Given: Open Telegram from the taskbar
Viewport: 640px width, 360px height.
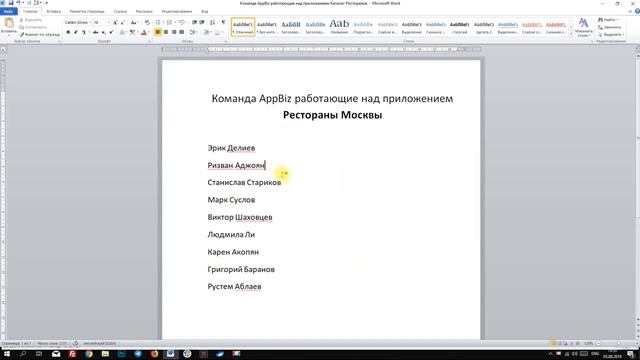Looking at the screenshot, I should tap(138, 354).
